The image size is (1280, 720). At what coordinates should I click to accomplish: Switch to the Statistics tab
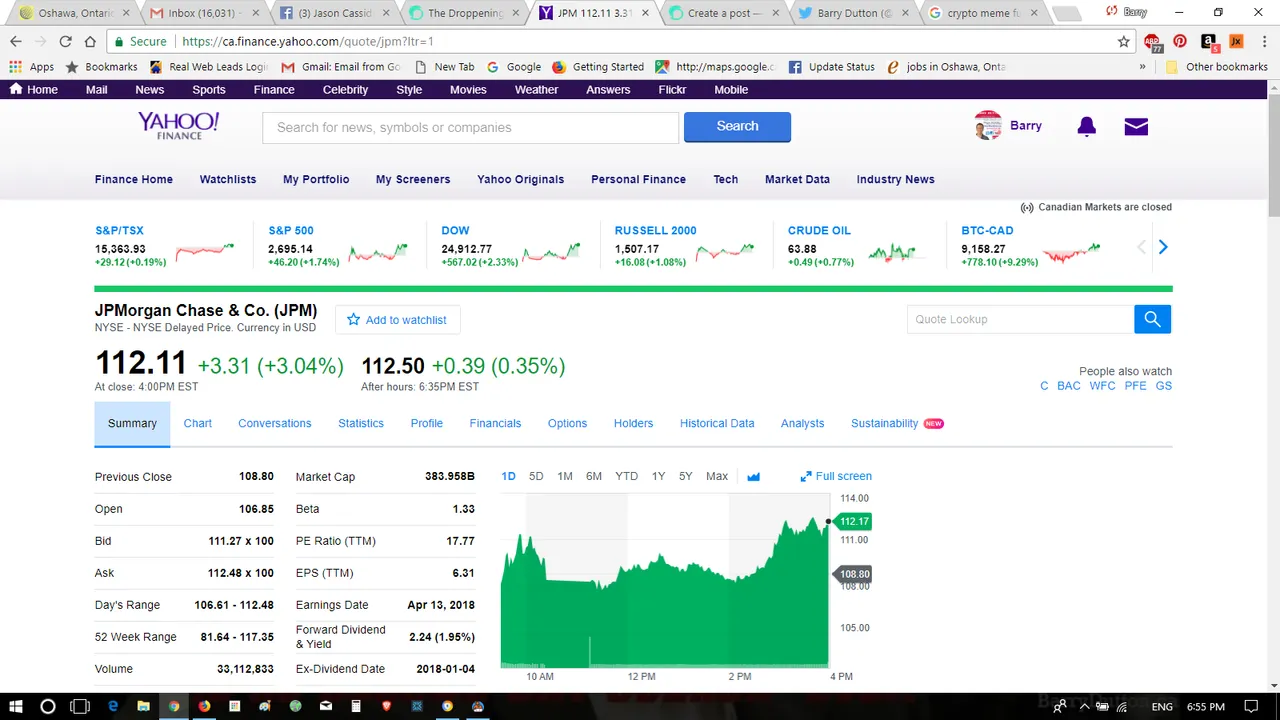tap(361, 423)
